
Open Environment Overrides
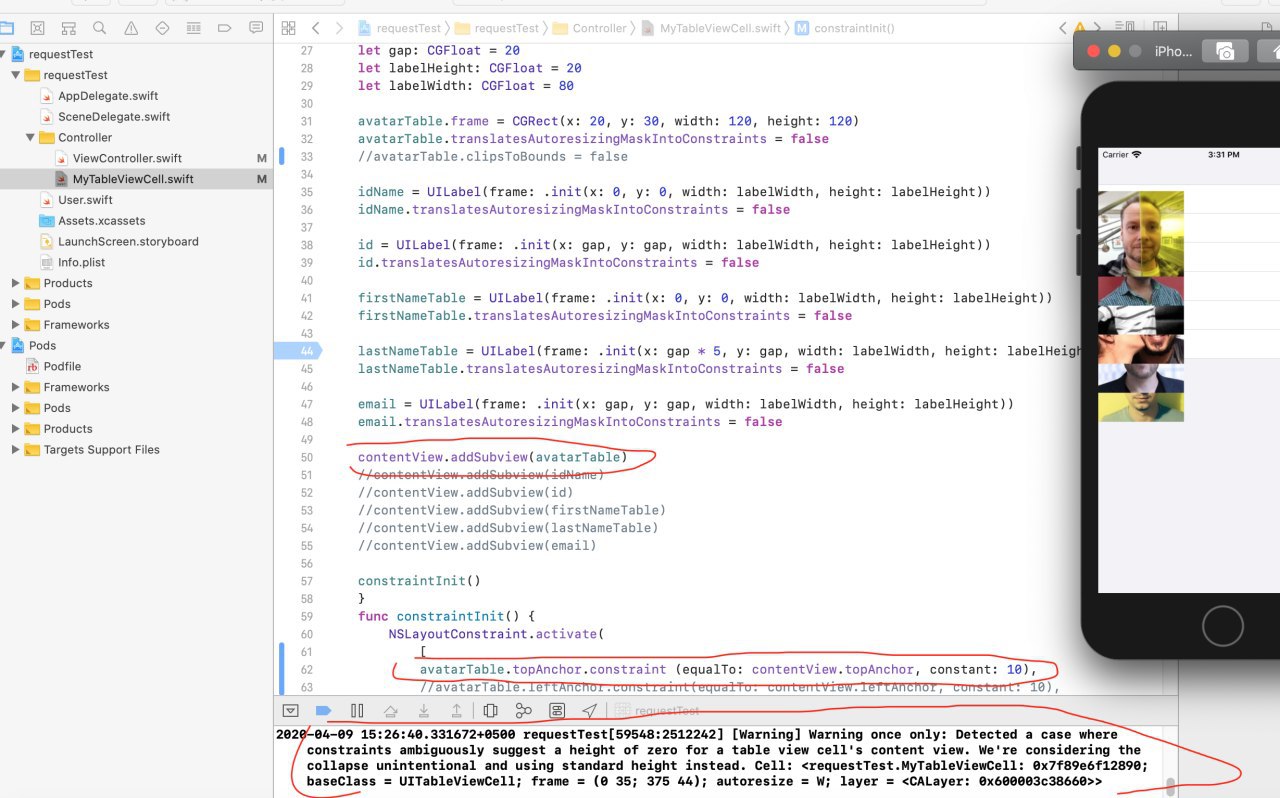pyautogui.click(x=557, y=710)
